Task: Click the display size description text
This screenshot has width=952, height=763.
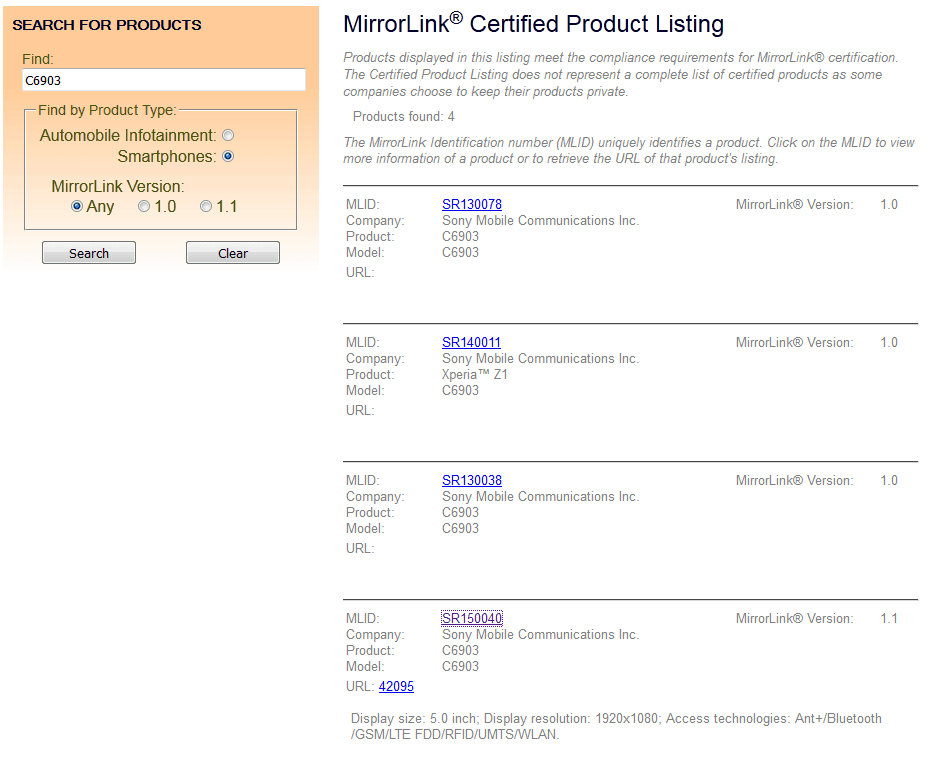Action: 616,727
